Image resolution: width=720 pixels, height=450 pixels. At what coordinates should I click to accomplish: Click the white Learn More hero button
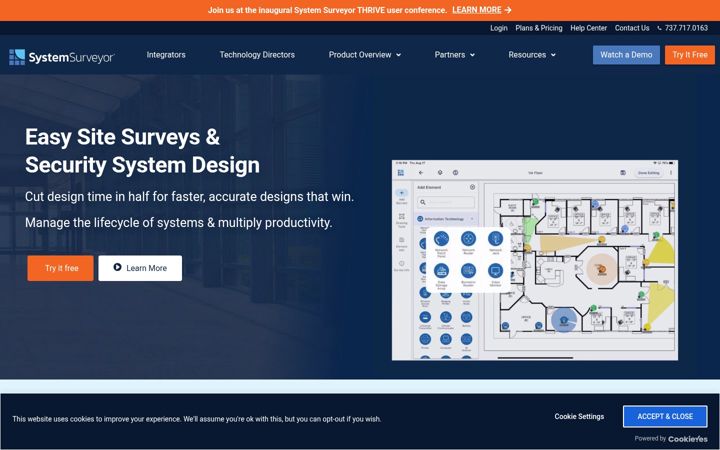point(140,268)
